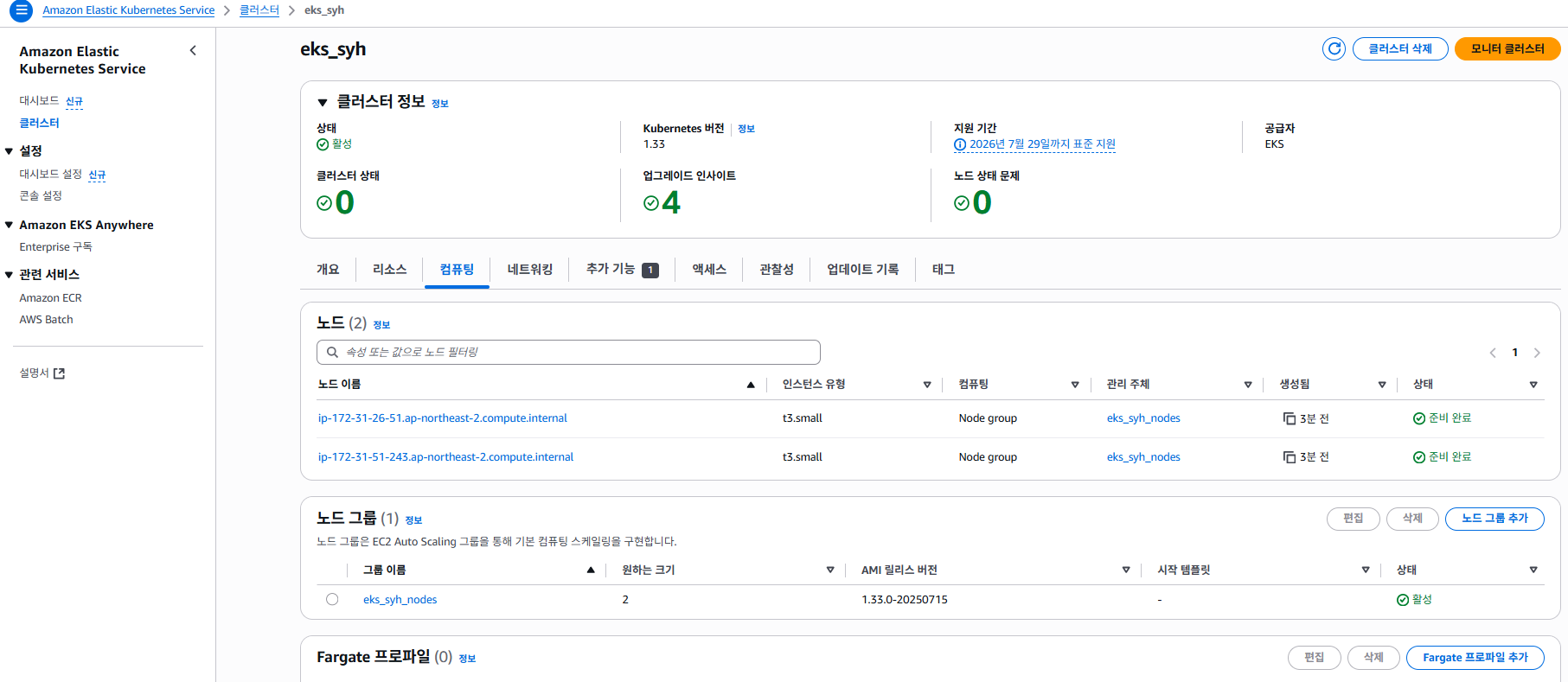Switch to the 태그 tab
The width and height of the screenshot is (1568, 682).
(x=944, y=270)
